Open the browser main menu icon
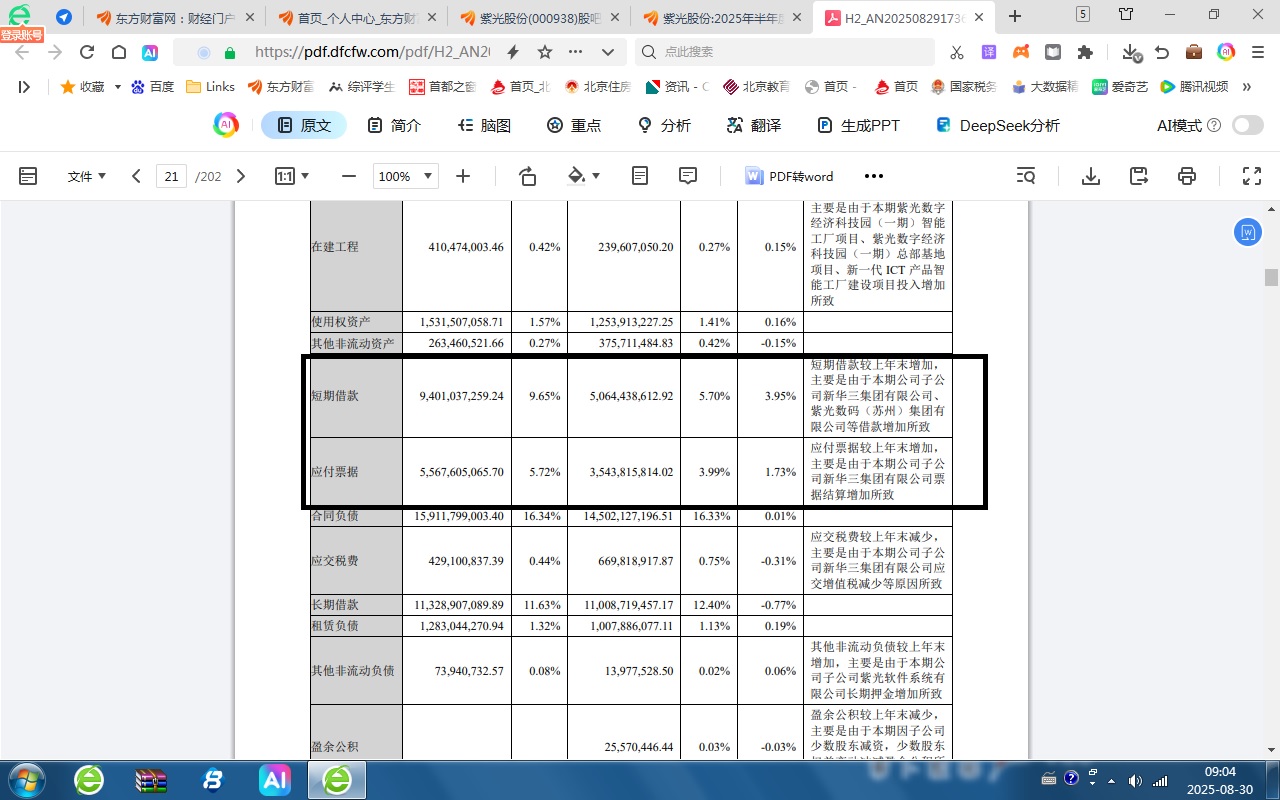The image size is (1280, 800). tap(1258, 53)
